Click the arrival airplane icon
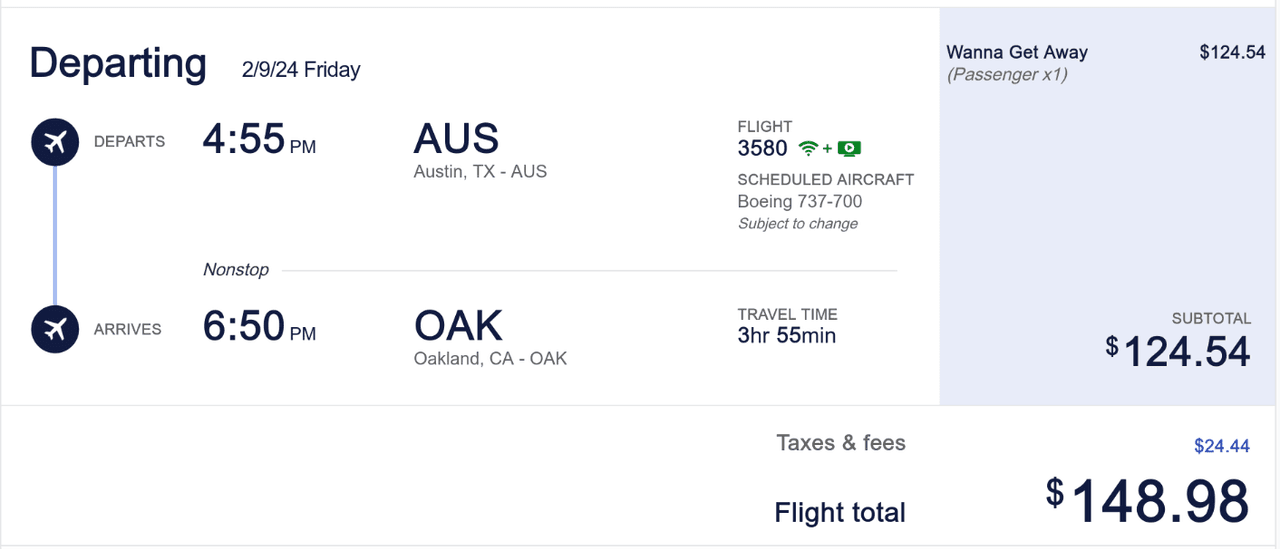Image resolution: width=1280 pixels, height=549 pixels. click(55, 329)
